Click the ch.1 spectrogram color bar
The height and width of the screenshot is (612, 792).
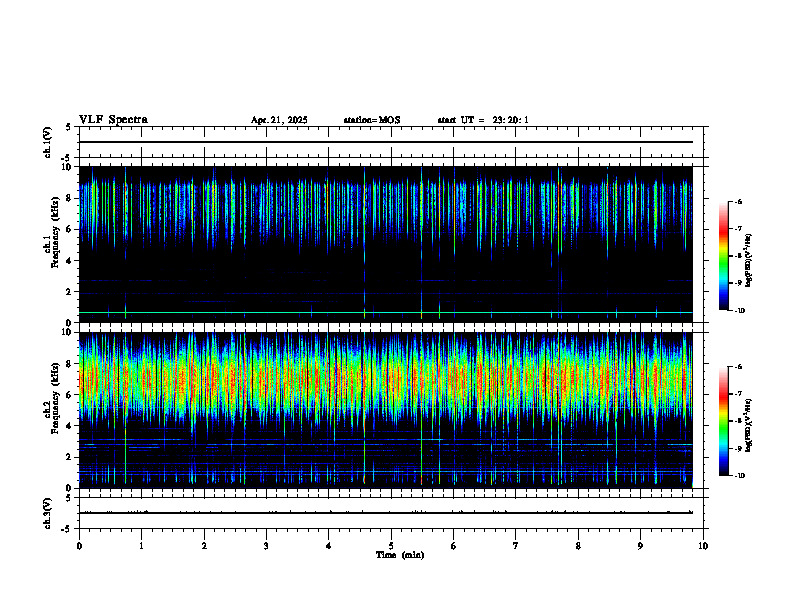click(x=723, y=256)
